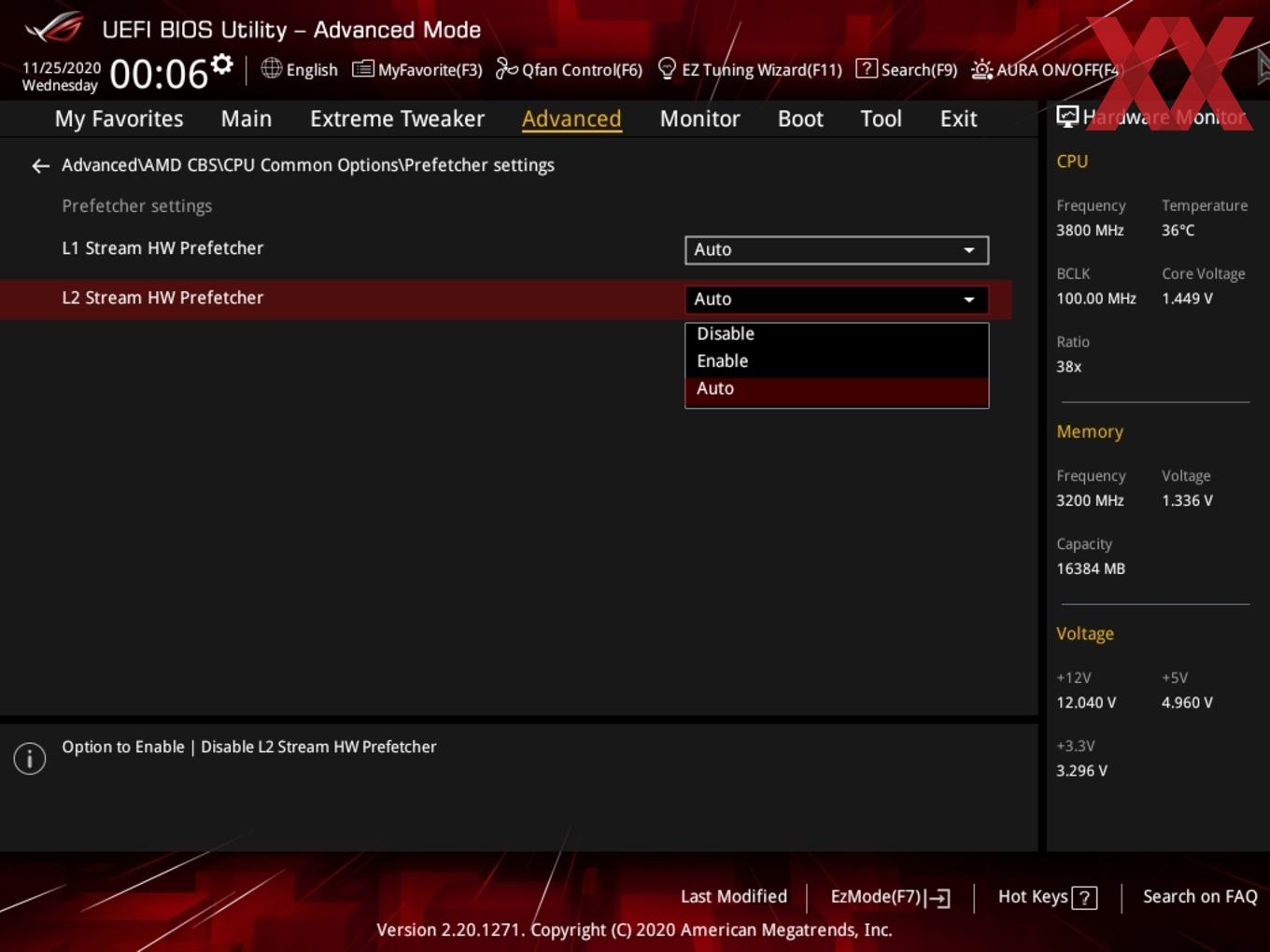Viewport: 1270px width, 952px height.
Task: Click the version copyright text
Action: point(634,930)
